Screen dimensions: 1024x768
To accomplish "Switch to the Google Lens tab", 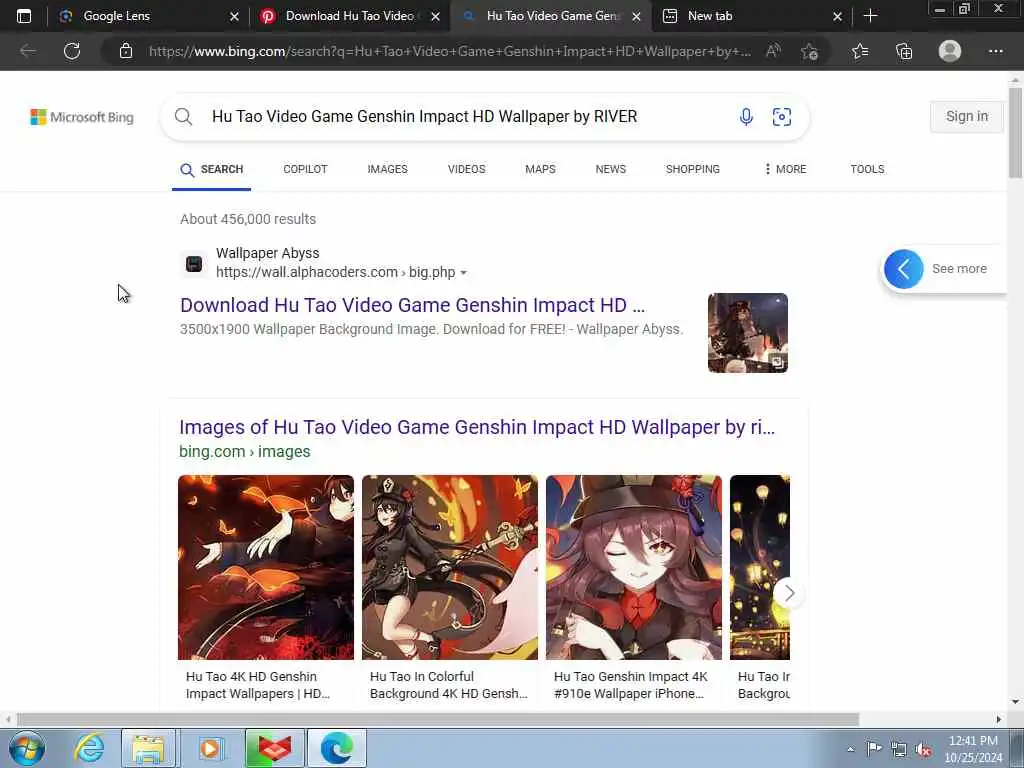I will [x=150, y=16].
